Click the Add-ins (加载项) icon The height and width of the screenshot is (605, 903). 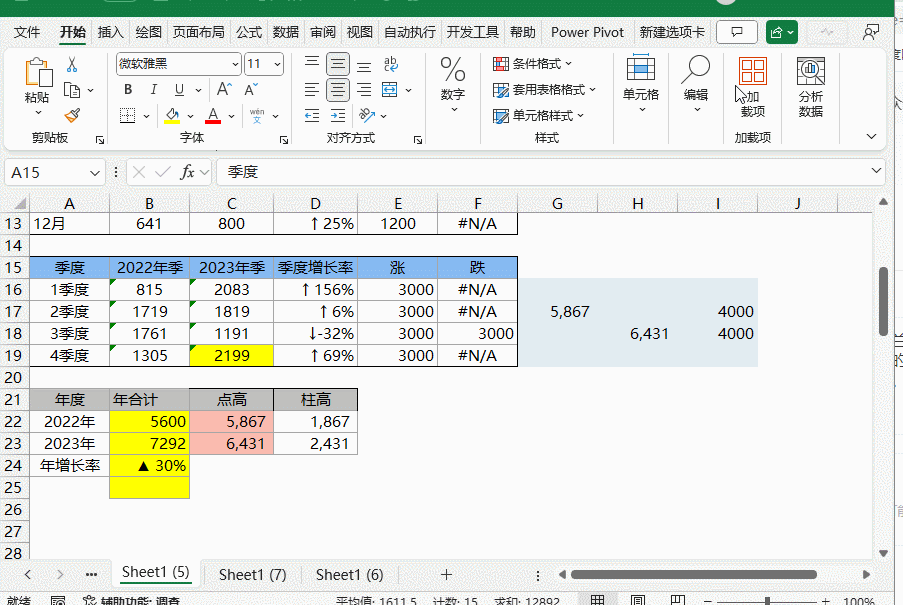(753, 87)
